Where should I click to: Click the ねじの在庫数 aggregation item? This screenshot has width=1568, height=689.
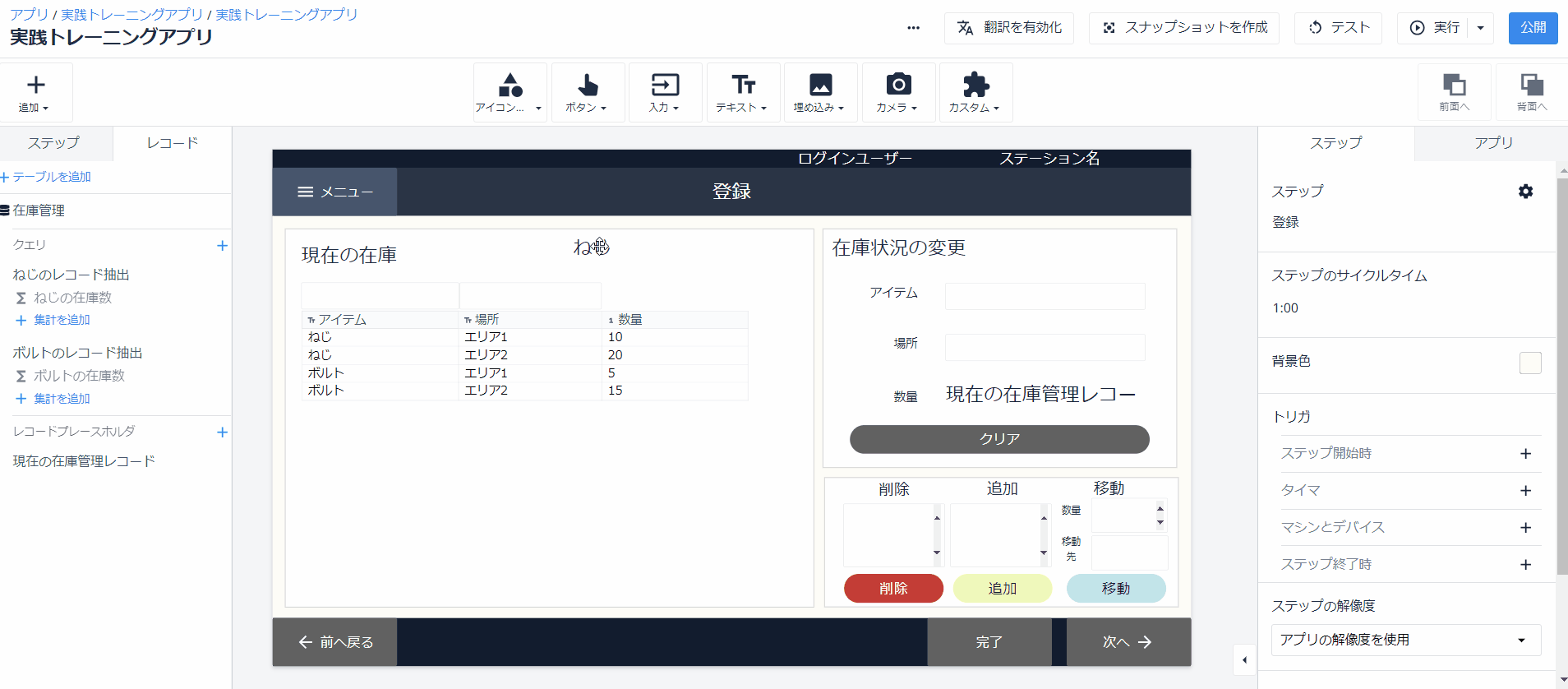click(x=72, y=298)
